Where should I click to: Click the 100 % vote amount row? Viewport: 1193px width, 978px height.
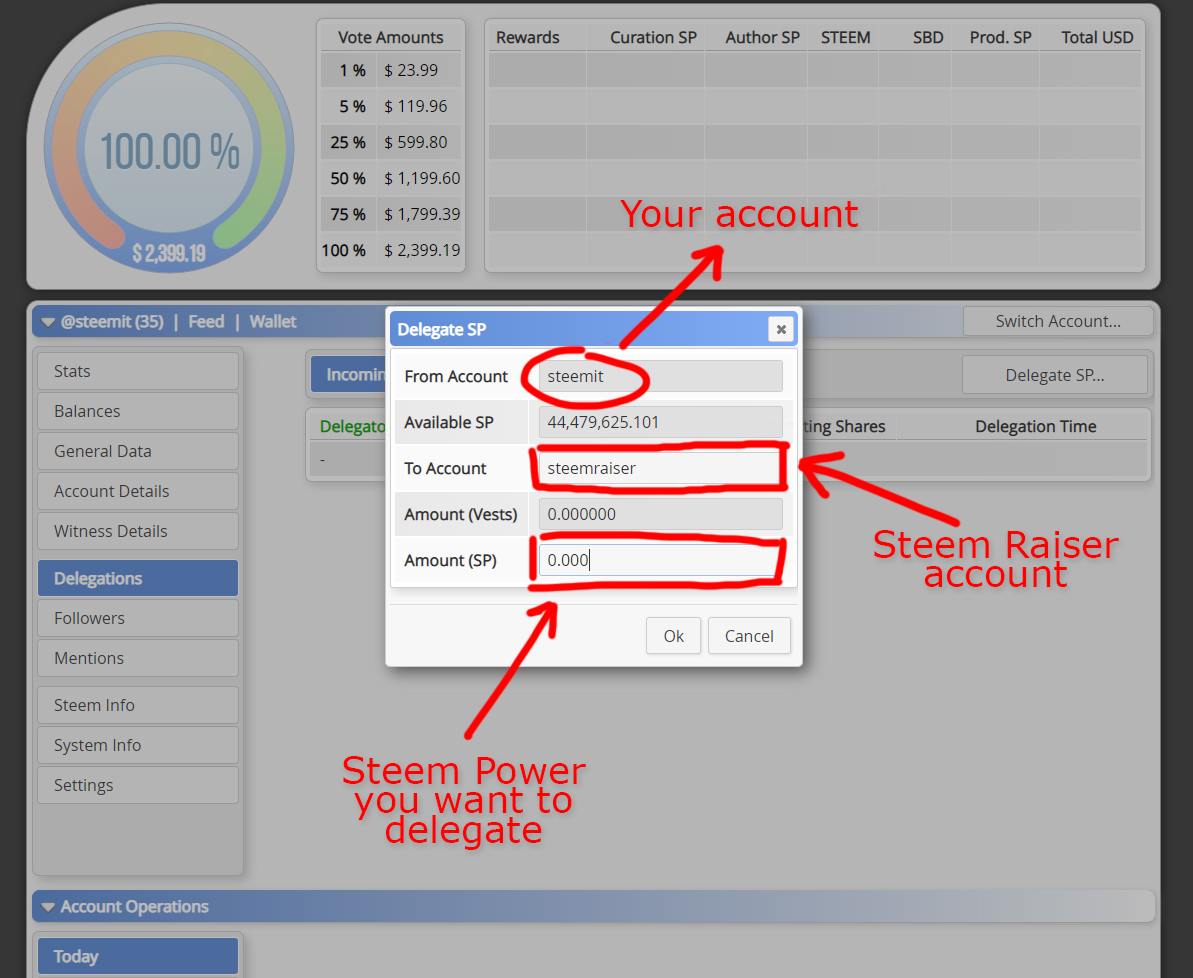pyautogui.click(x=391, y=250)
